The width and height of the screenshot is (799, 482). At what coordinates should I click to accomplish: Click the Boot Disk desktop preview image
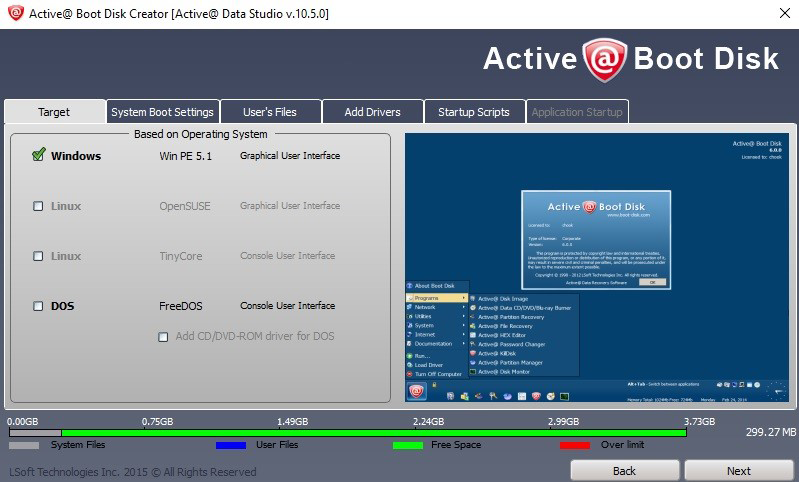tap(597, 267)
